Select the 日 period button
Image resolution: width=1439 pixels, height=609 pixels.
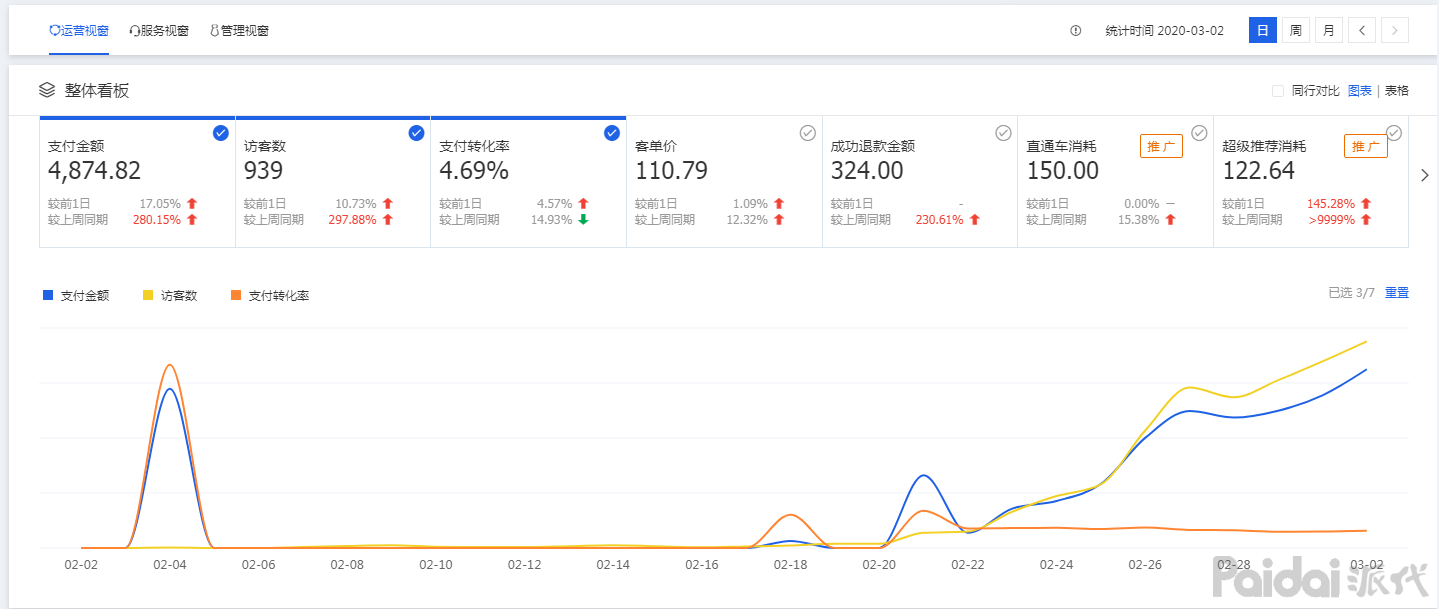pyautogui.click(x=1263, y=30)
